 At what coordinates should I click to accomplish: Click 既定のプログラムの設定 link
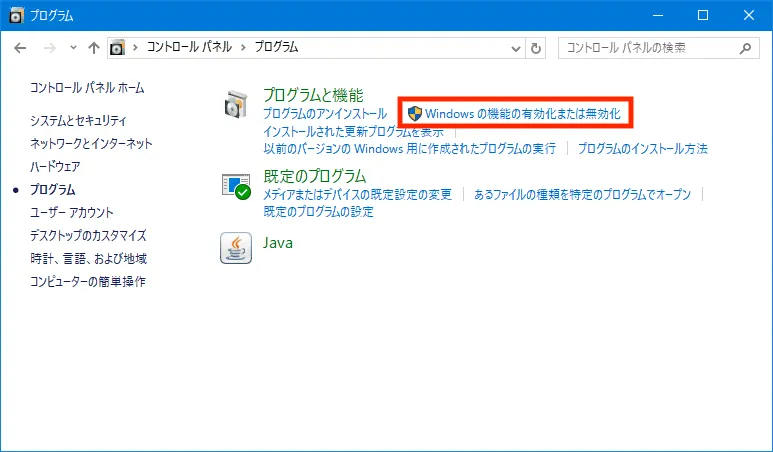pyautogui.click(x=318, y=212)
